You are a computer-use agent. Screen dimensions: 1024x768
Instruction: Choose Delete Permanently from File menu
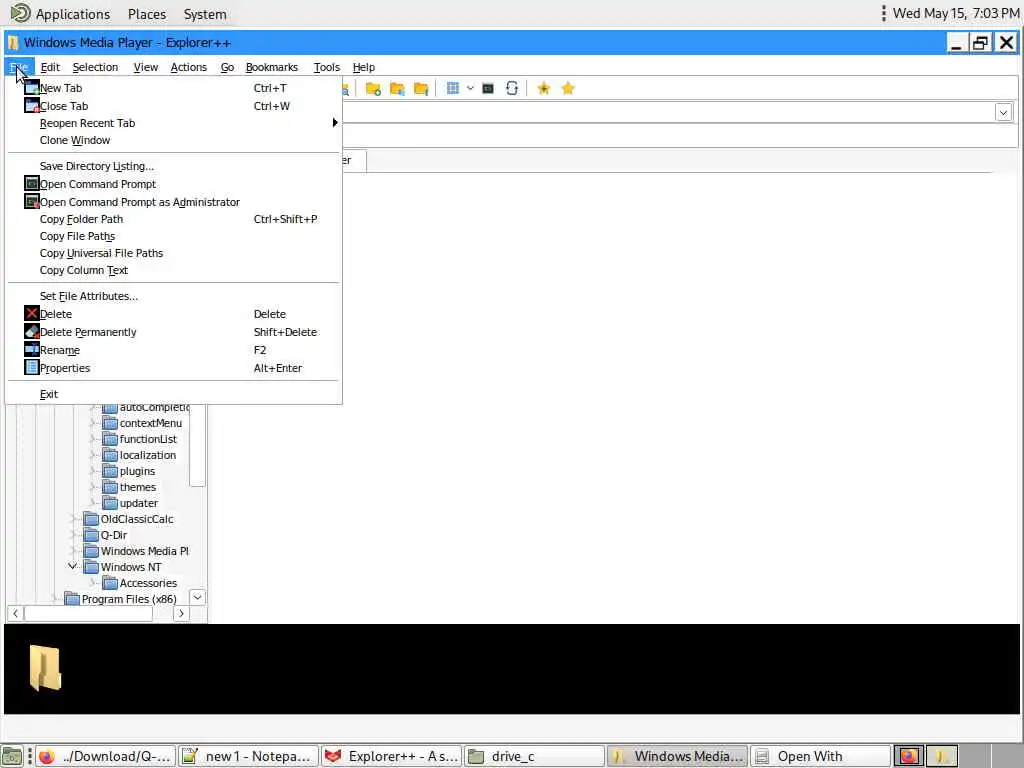(x=173, y=332)
